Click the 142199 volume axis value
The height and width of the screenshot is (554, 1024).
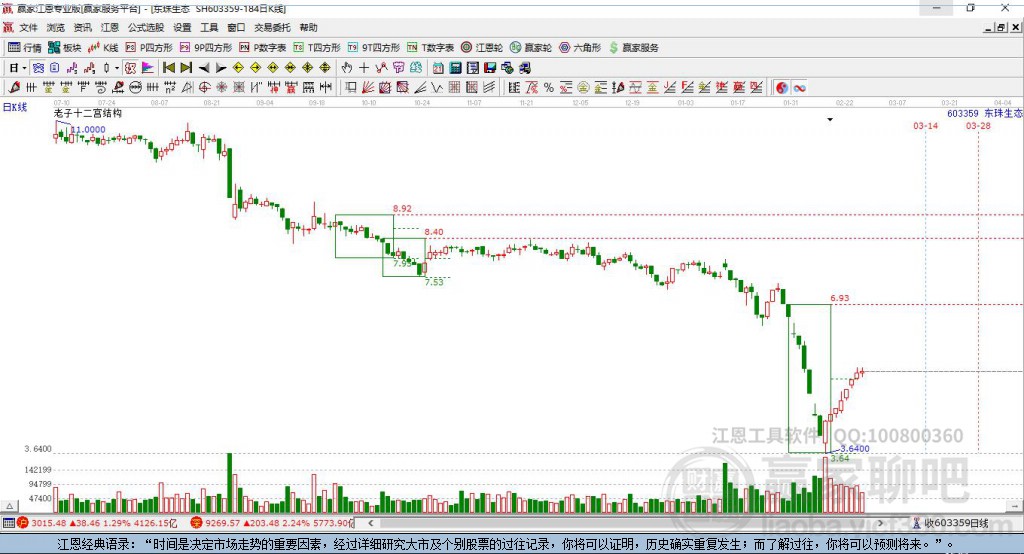pyautogui.click(x=38, y=470)
